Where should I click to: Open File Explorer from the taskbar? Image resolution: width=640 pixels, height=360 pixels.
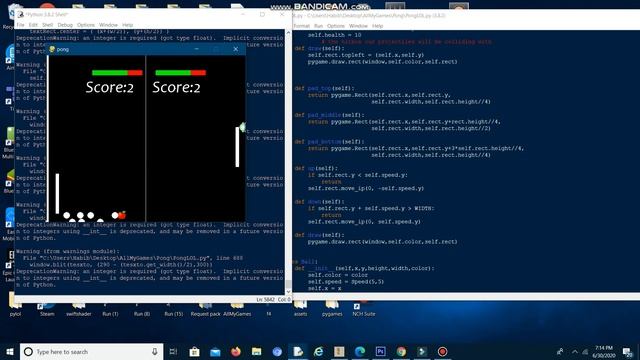click(256, 351)
